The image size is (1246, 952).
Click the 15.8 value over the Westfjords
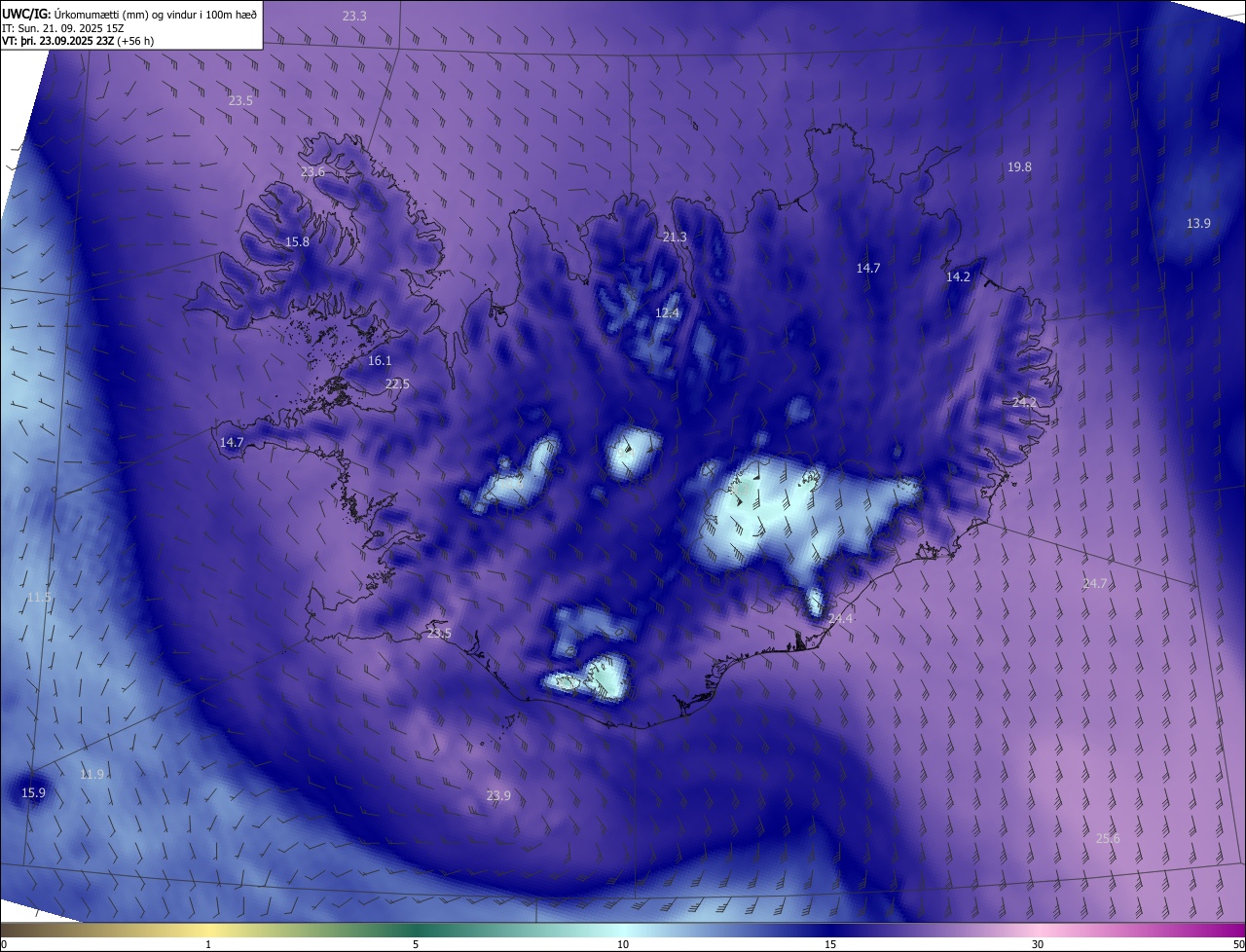click(297, 242)
